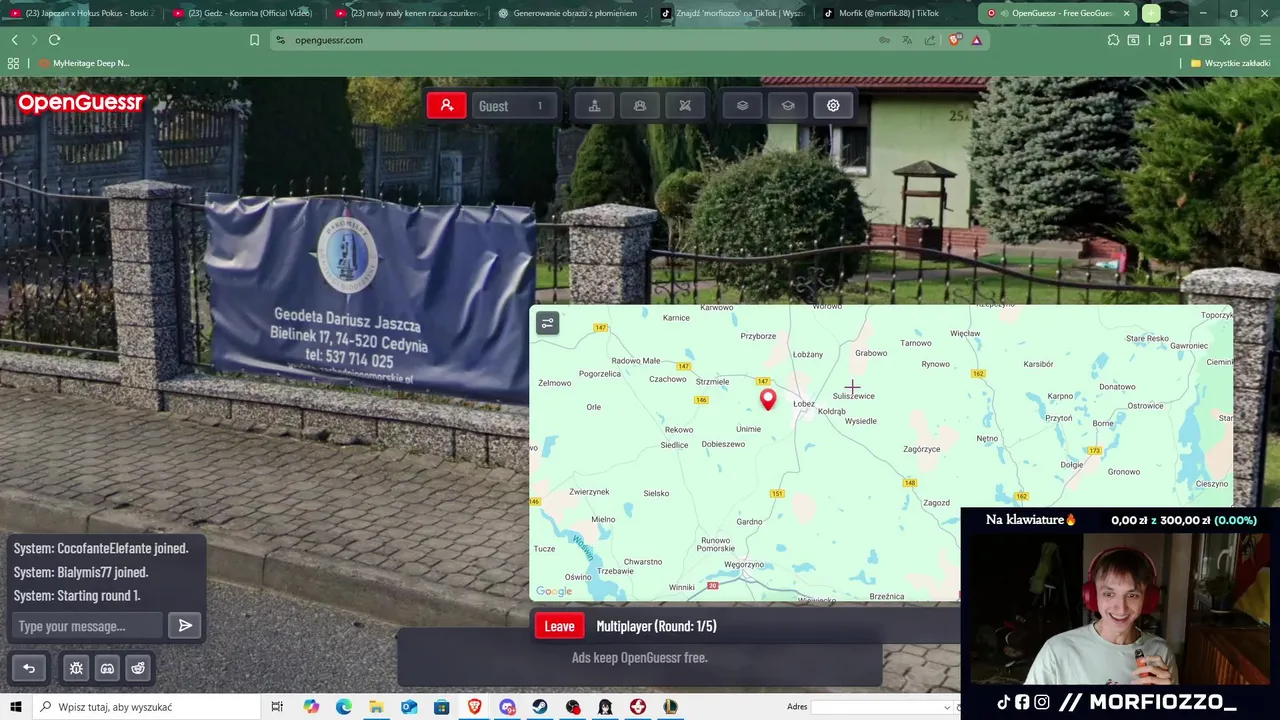The image size is (1280, 720).
Task: Switch to Znajdź 'morfiozzo' TikTok tab
Action: pyautogui.click(x=732, y=13)
